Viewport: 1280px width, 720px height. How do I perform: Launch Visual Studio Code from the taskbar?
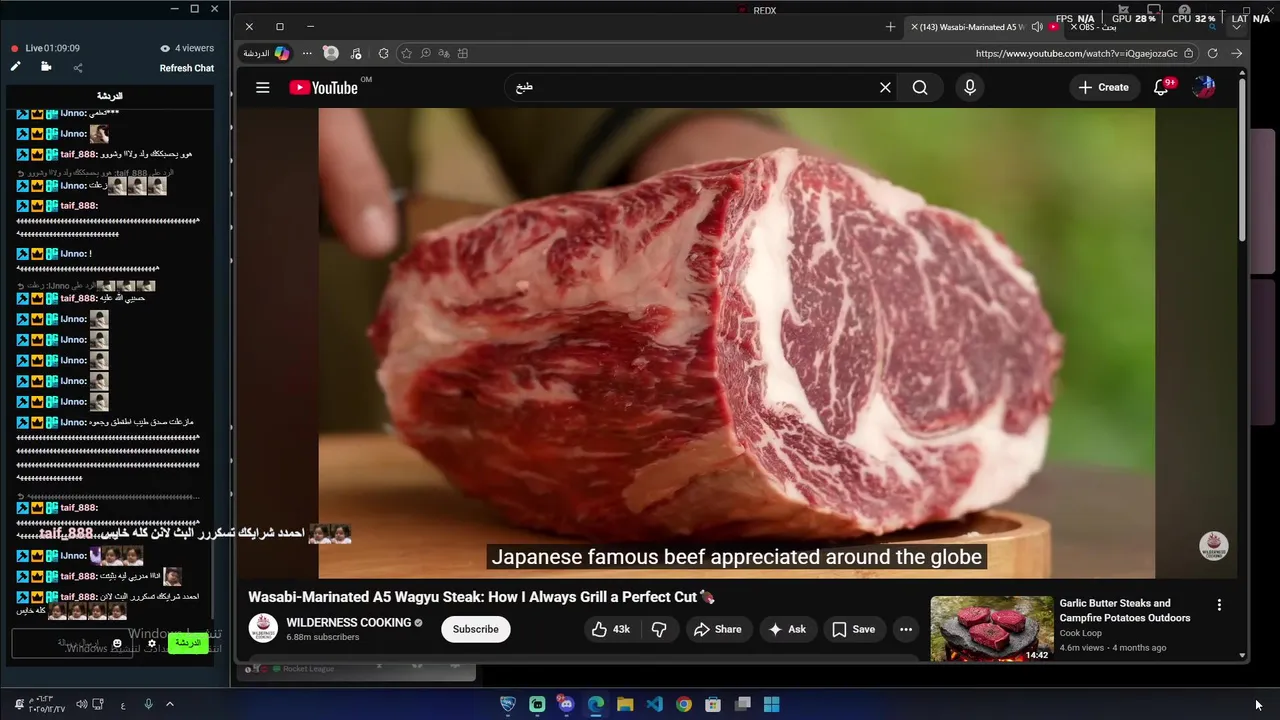pyautogui.click(x=654, y=704)
